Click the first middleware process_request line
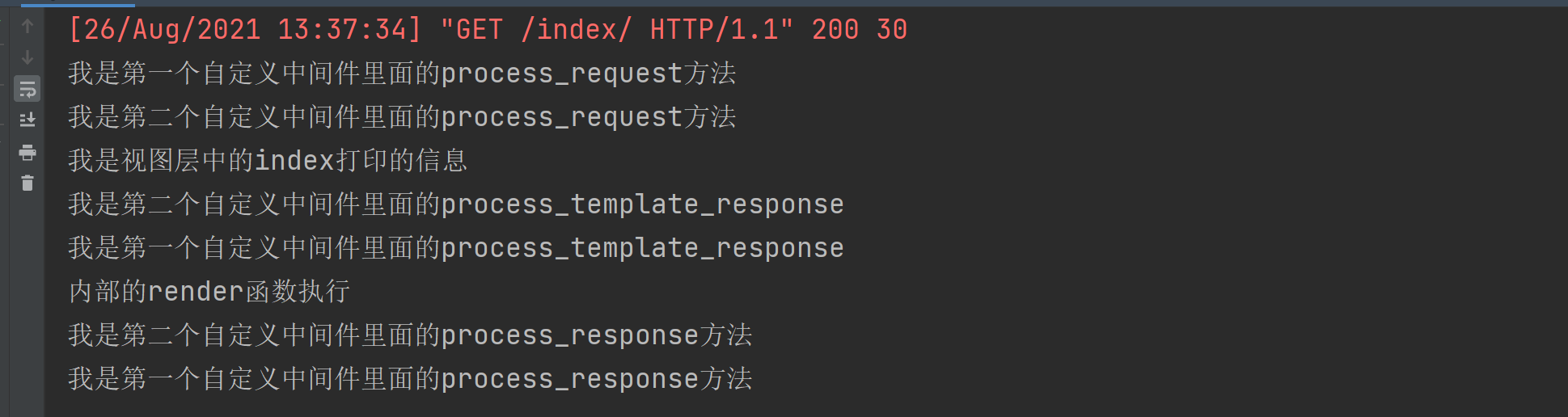 click(x=402, y=74)
